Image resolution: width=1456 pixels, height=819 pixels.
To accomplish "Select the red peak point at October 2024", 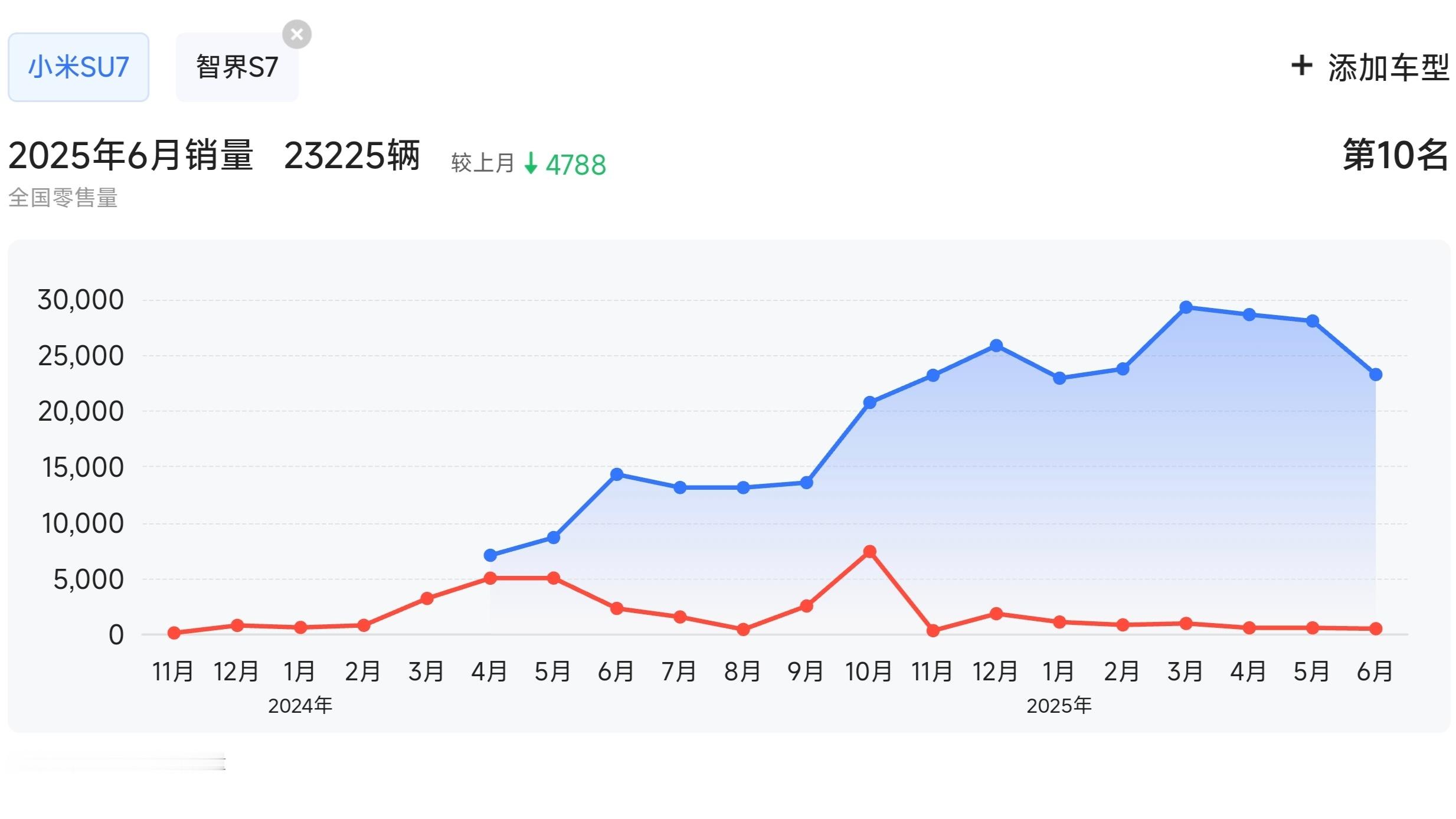I will coord(869,552).
